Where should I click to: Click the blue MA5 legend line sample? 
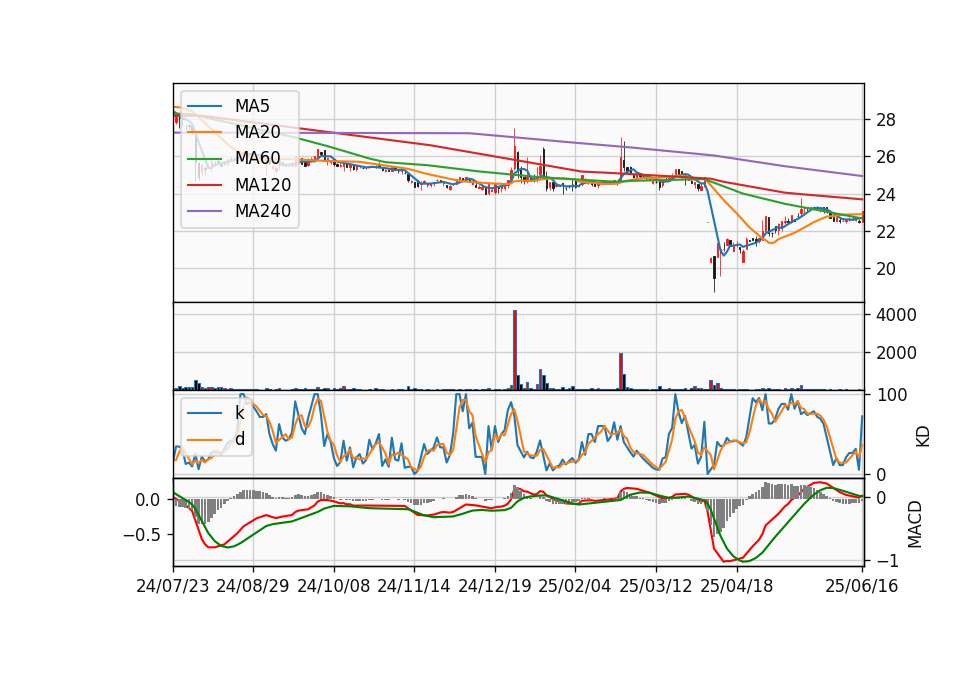click(x=204, y=106)
